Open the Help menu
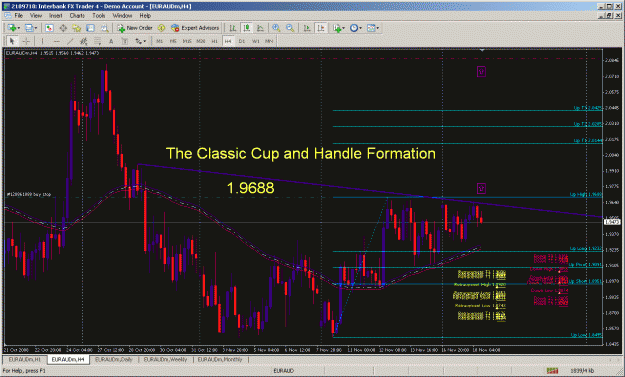 [145, 16]
